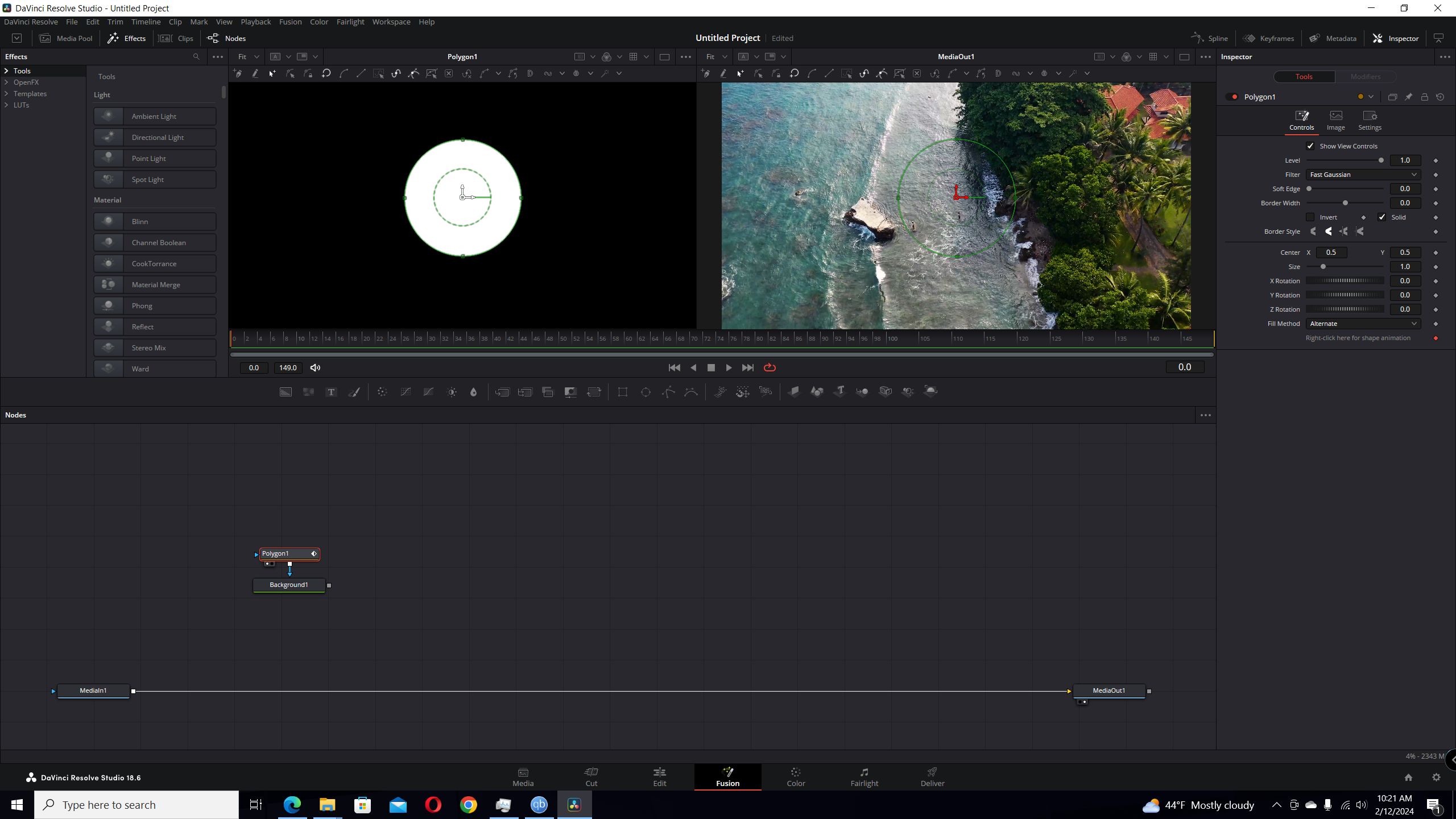The width and height of the screenshot is (1456, 819).
Task: Select the Material Merge tool
Action: (x=155, y=285)
